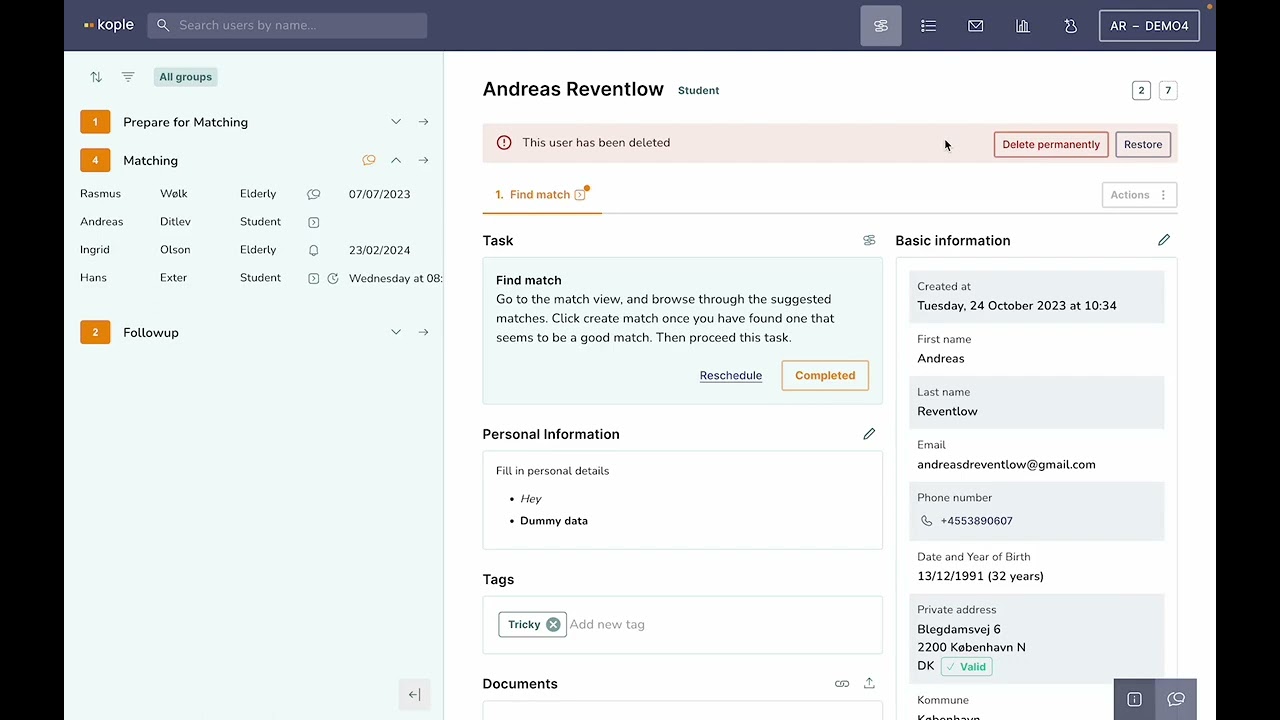Click the Reschedule link

[x=731, y=375]
